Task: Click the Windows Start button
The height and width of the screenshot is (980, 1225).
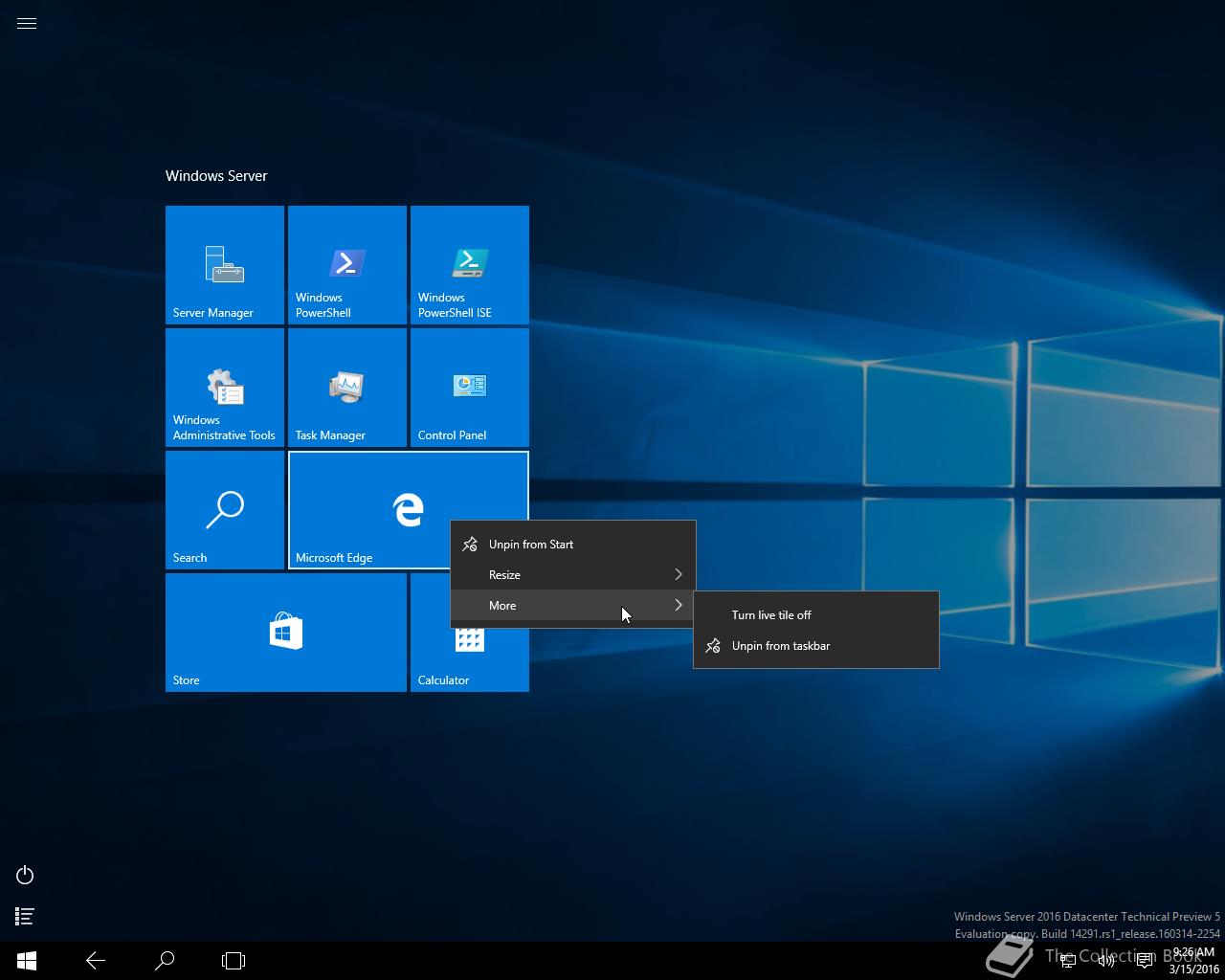Action: tap(27, 961)
